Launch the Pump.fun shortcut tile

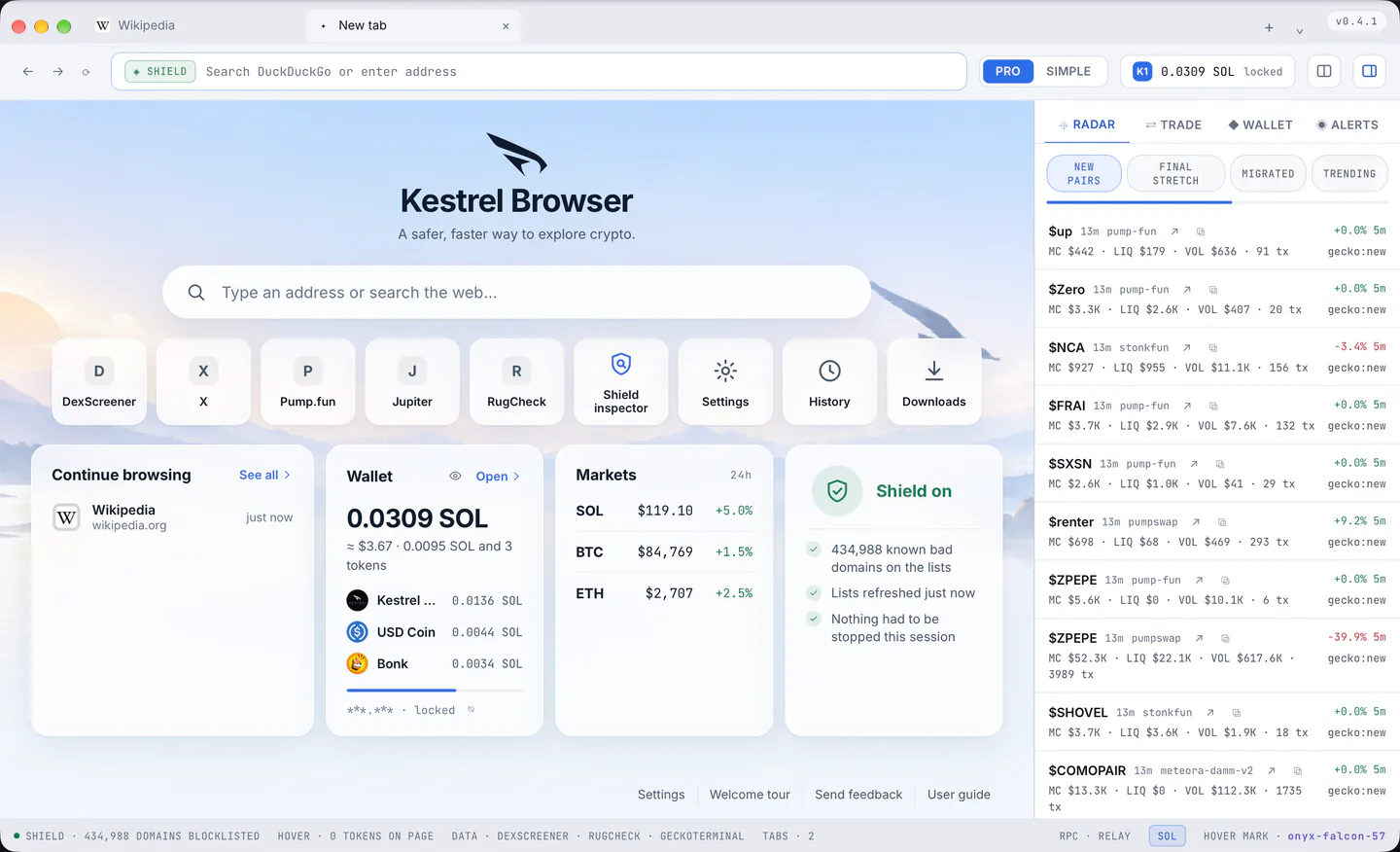point(308,381)
